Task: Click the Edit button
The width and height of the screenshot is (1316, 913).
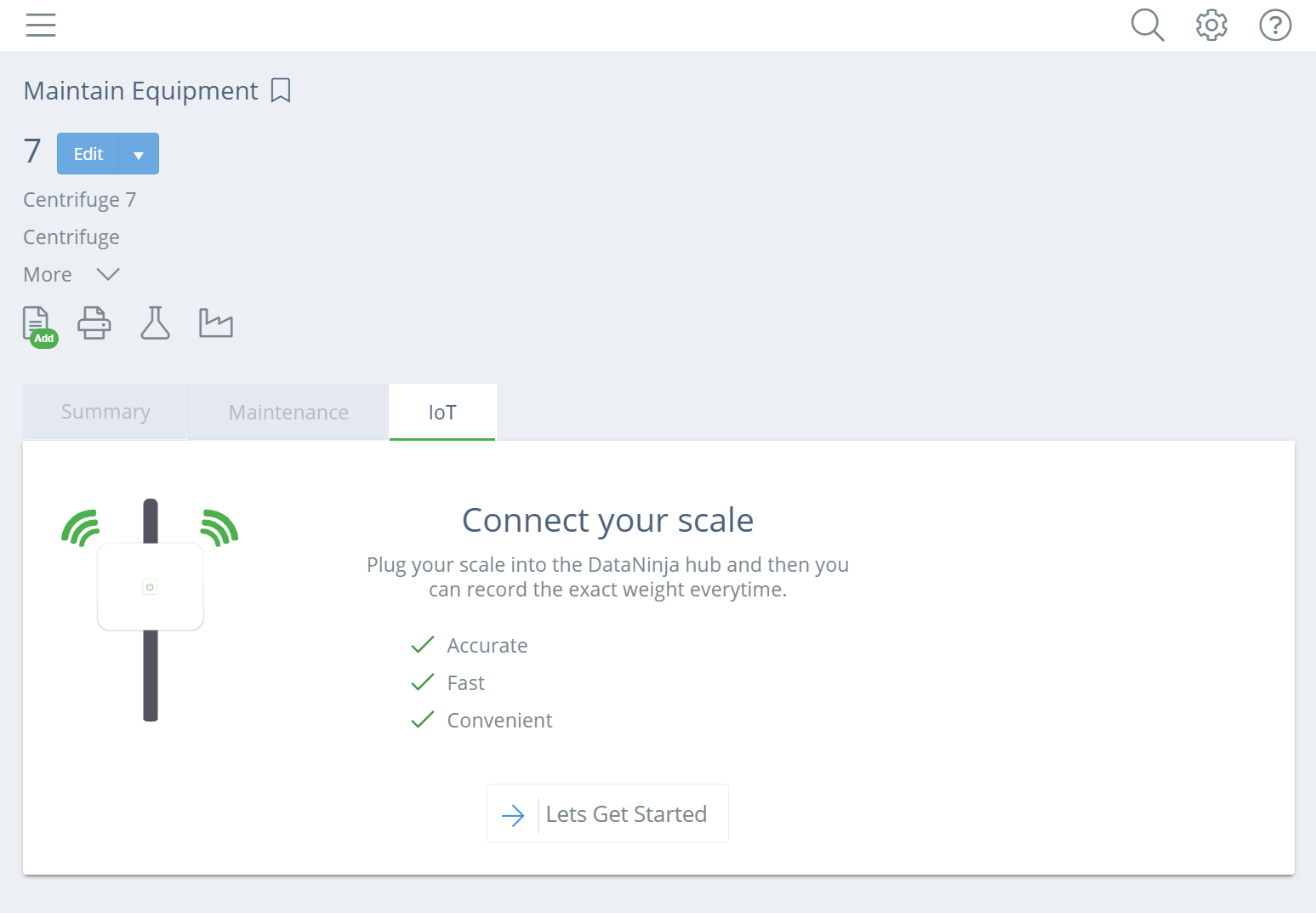Action: 88,154
